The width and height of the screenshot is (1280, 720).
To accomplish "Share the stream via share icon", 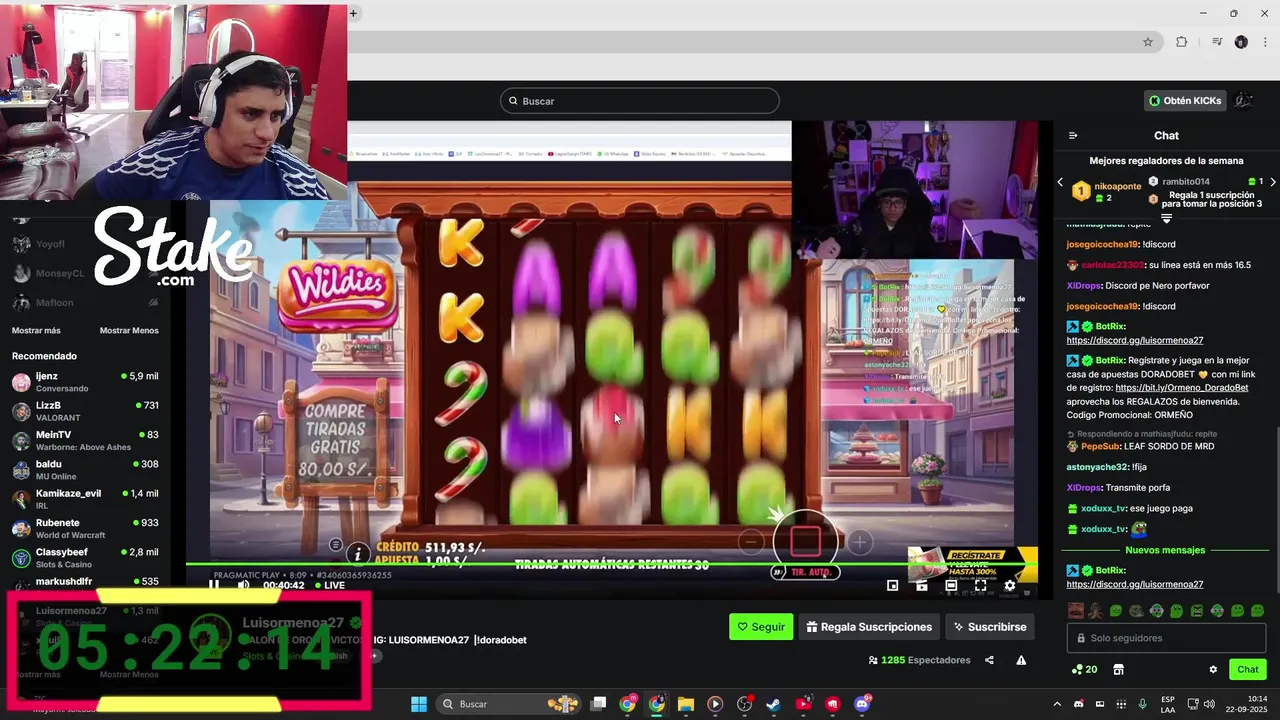I will pyautogui.click(x=989, y=660).
